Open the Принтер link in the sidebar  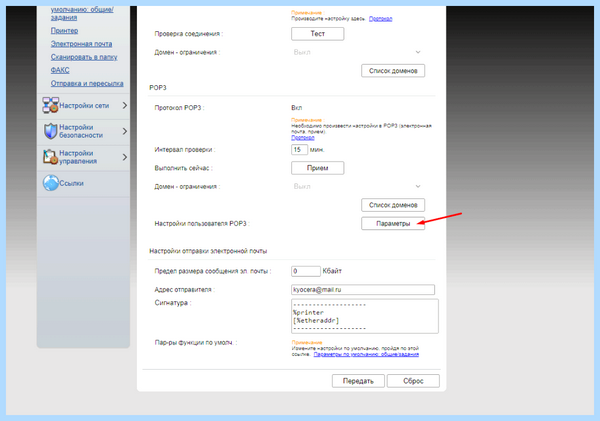pos(64,31)
